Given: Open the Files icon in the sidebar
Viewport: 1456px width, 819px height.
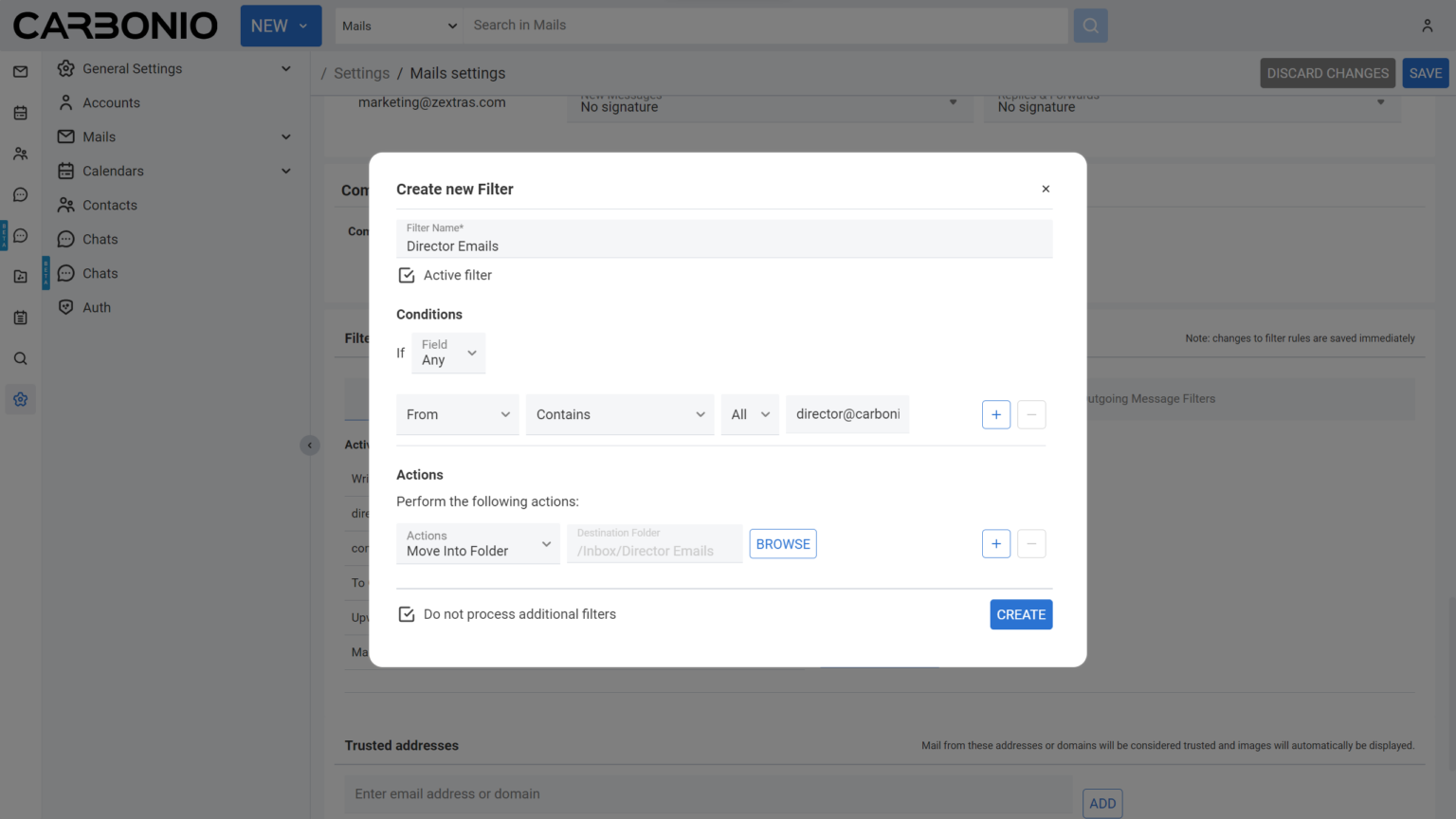Looking at the screenshot, I should click(x=20, y=276).
